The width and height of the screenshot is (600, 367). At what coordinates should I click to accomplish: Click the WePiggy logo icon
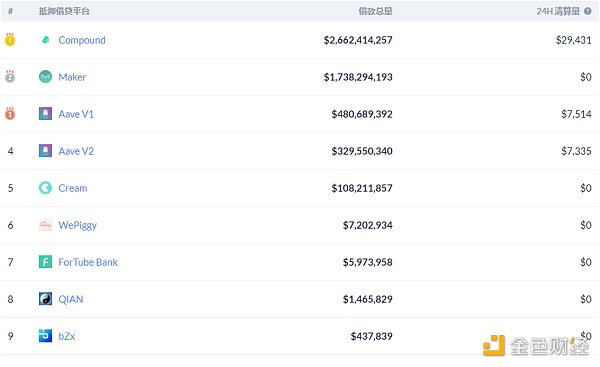(46, 225)
